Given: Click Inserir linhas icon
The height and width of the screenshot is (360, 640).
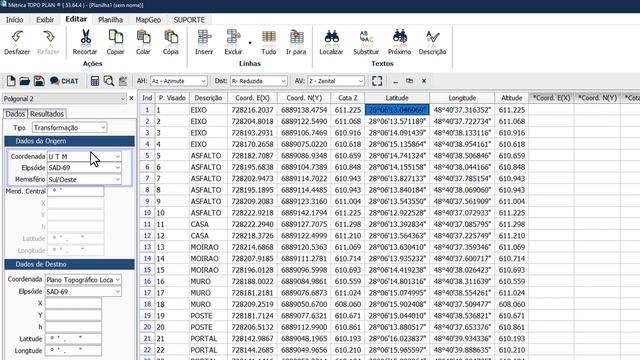Looking at the screenshot, I should pyautogui.click(x=204, y=37).
